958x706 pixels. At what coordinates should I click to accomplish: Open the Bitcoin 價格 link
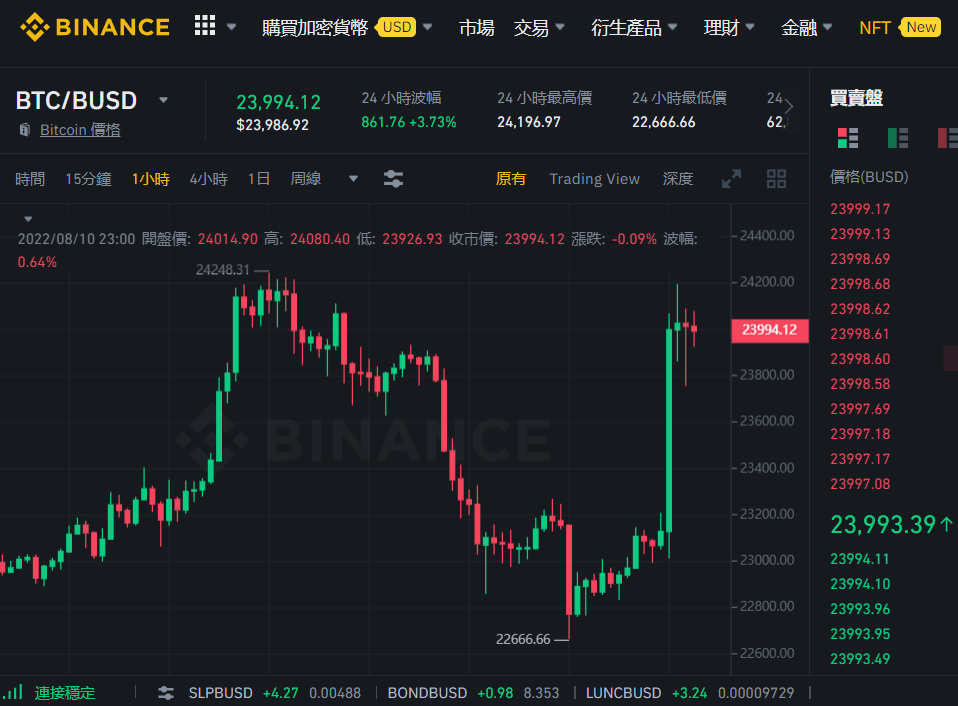pyautogui.click(x=80, y=129)
